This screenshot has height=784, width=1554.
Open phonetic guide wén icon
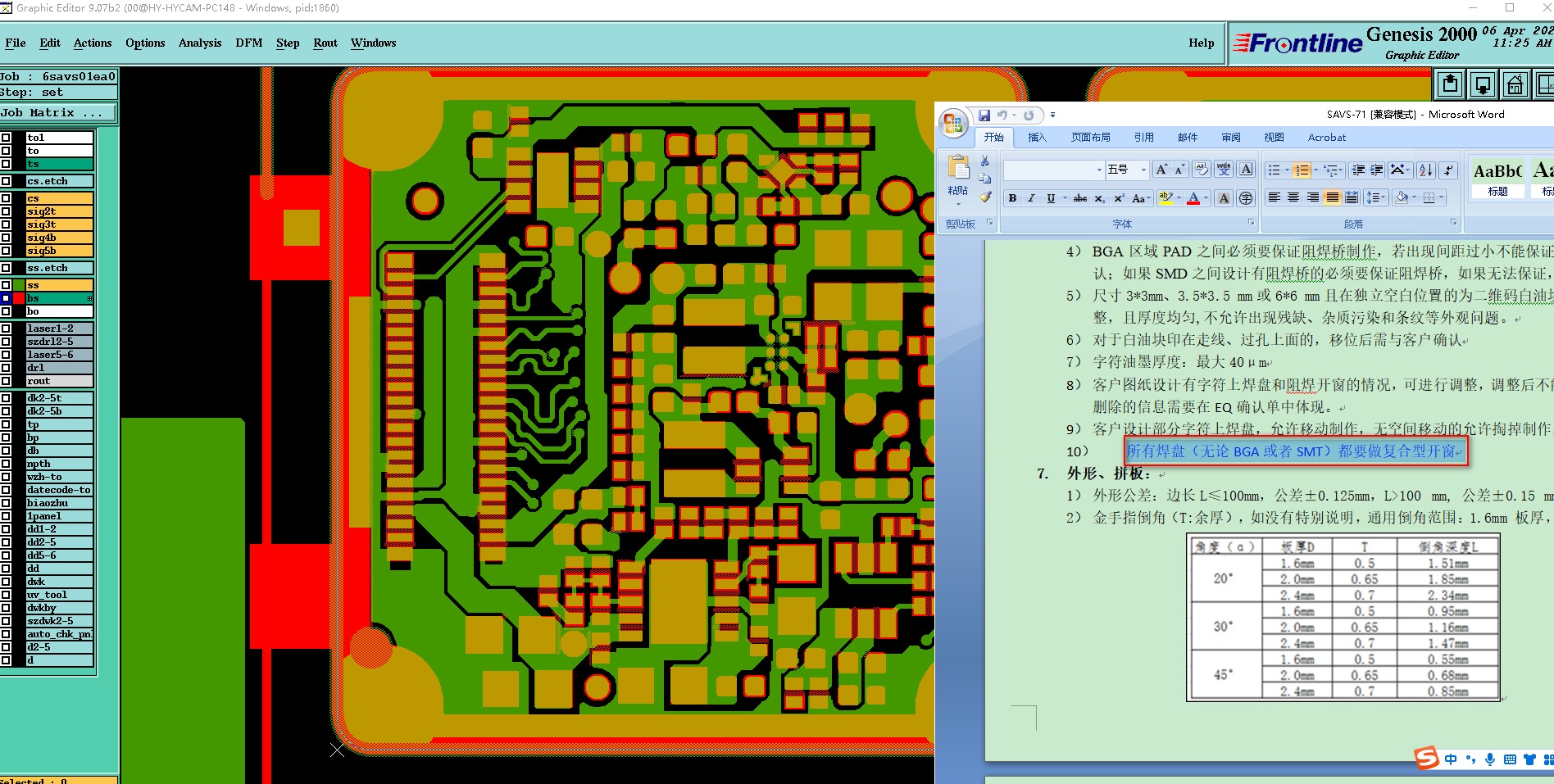pos(1224,170)
